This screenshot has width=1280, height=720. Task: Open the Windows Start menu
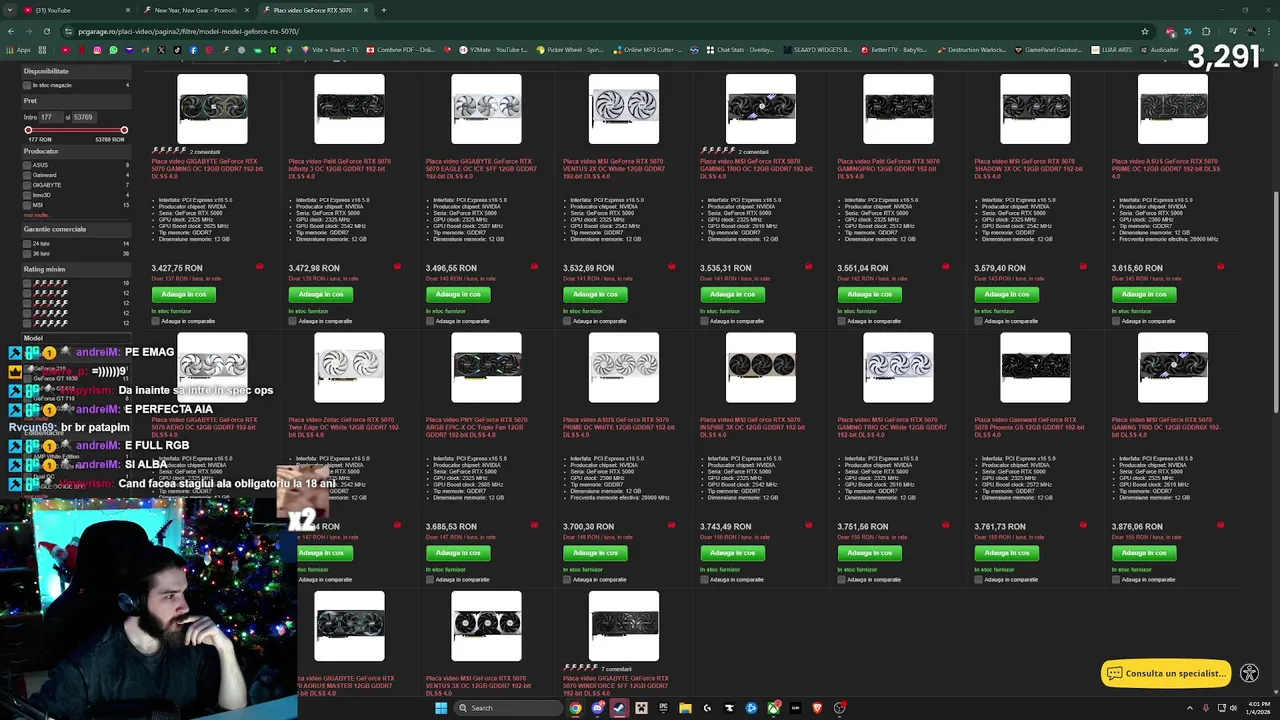tap(440, 708)
